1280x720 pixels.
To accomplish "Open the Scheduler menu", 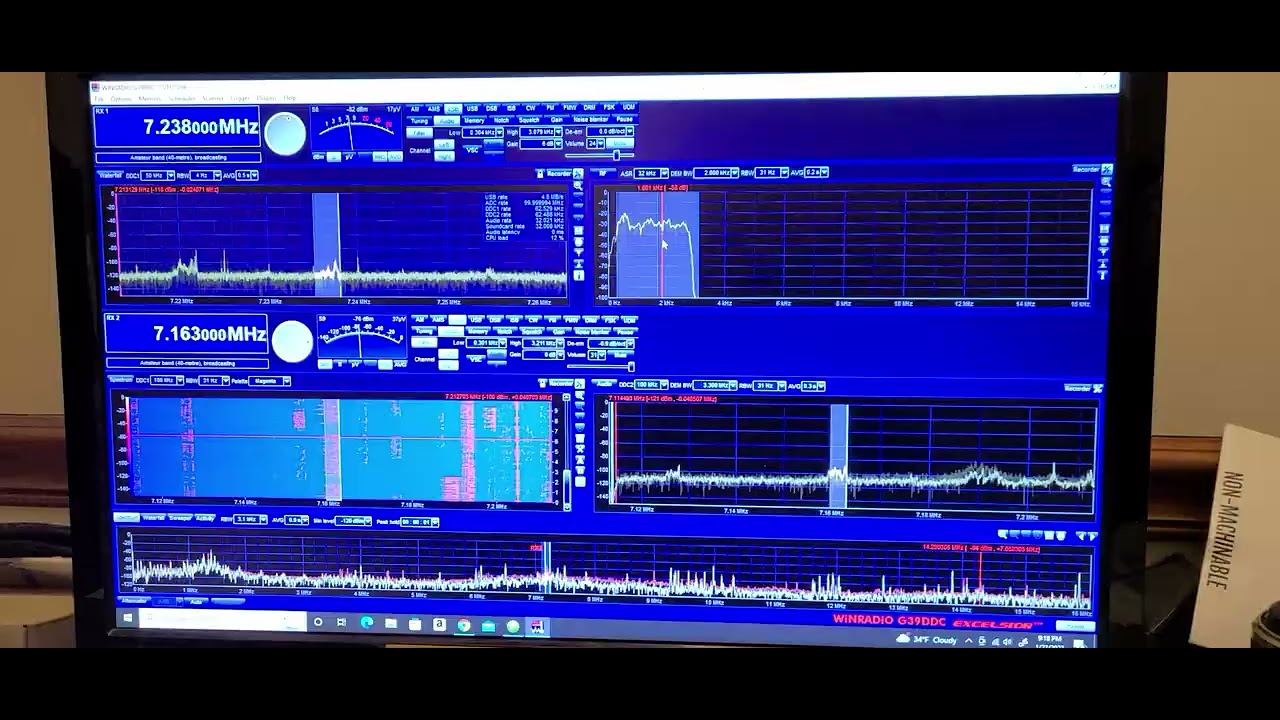I will pyautogui.click(x=182, y=98).
